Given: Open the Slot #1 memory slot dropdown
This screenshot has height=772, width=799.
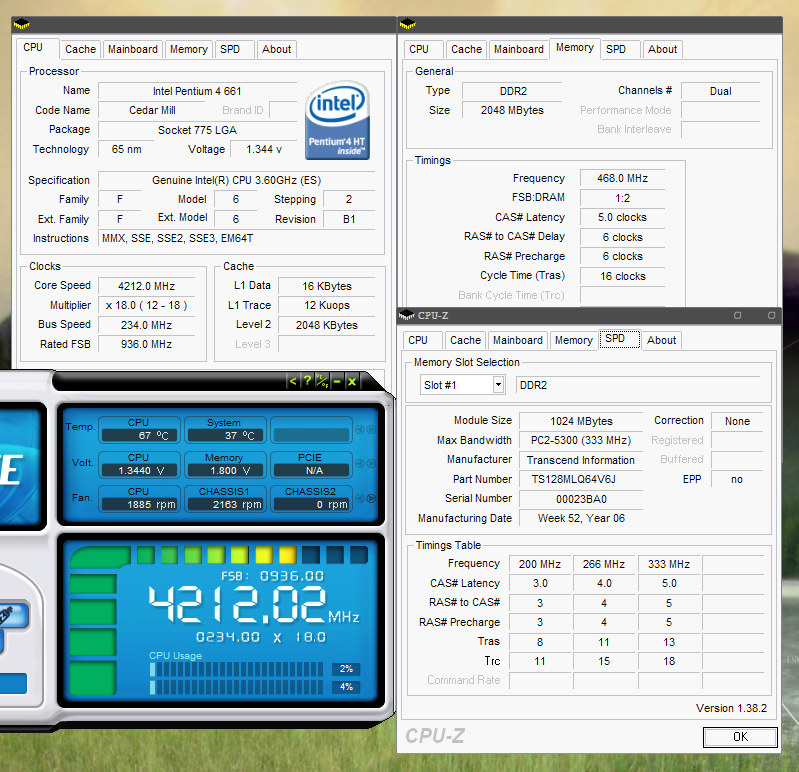Looking at the screenshot, I should [x=498, y=385].
